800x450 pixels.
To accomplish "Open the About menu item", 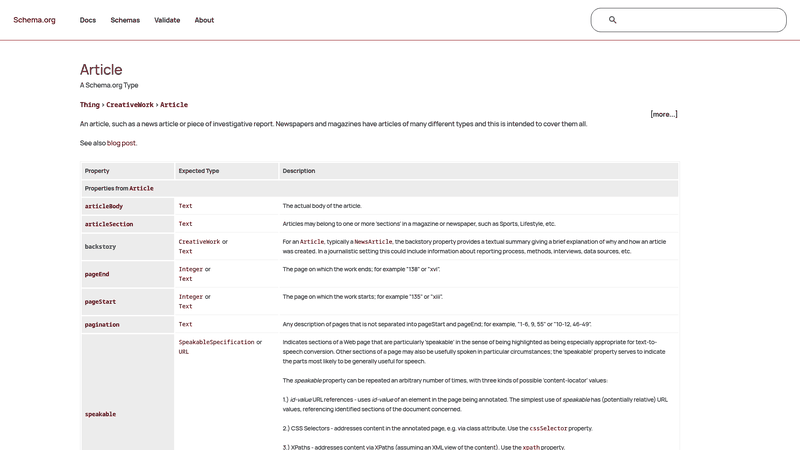I will pos(204,20).
